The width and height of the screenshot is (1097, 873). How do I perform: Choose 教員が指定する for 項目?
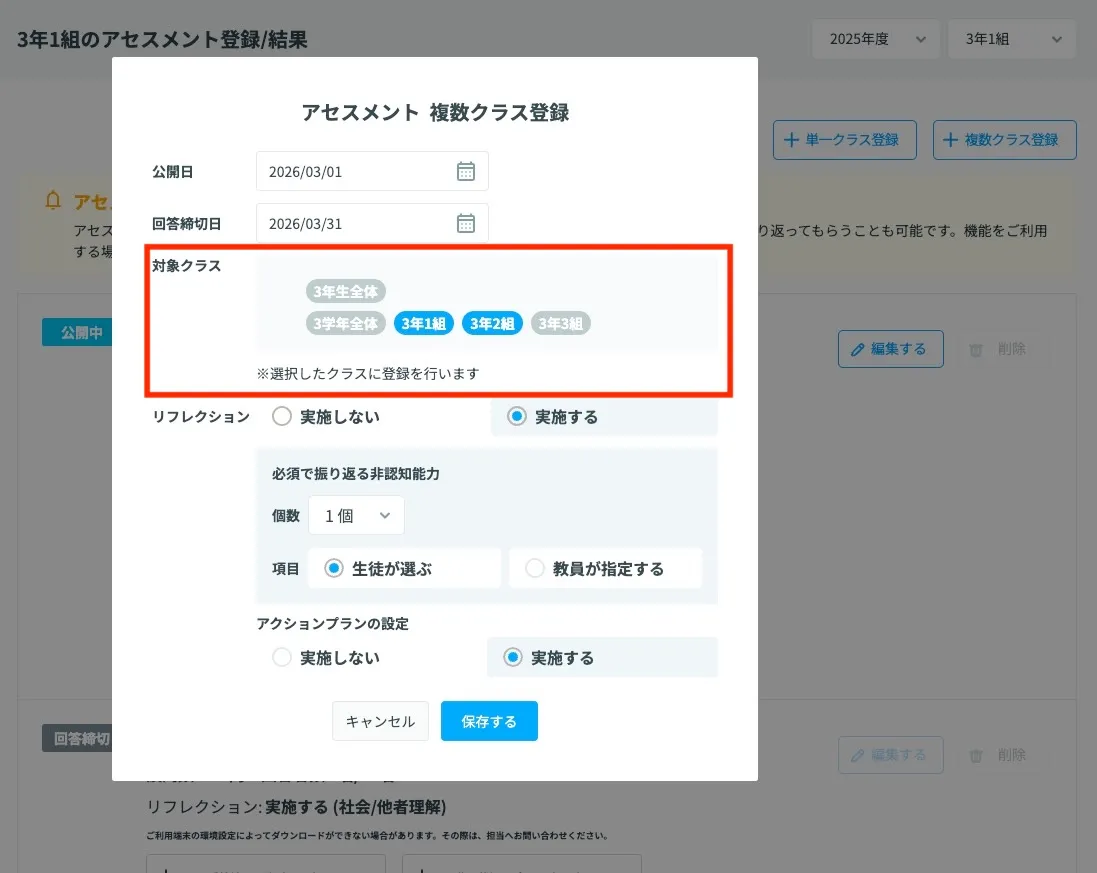point(535,568)
